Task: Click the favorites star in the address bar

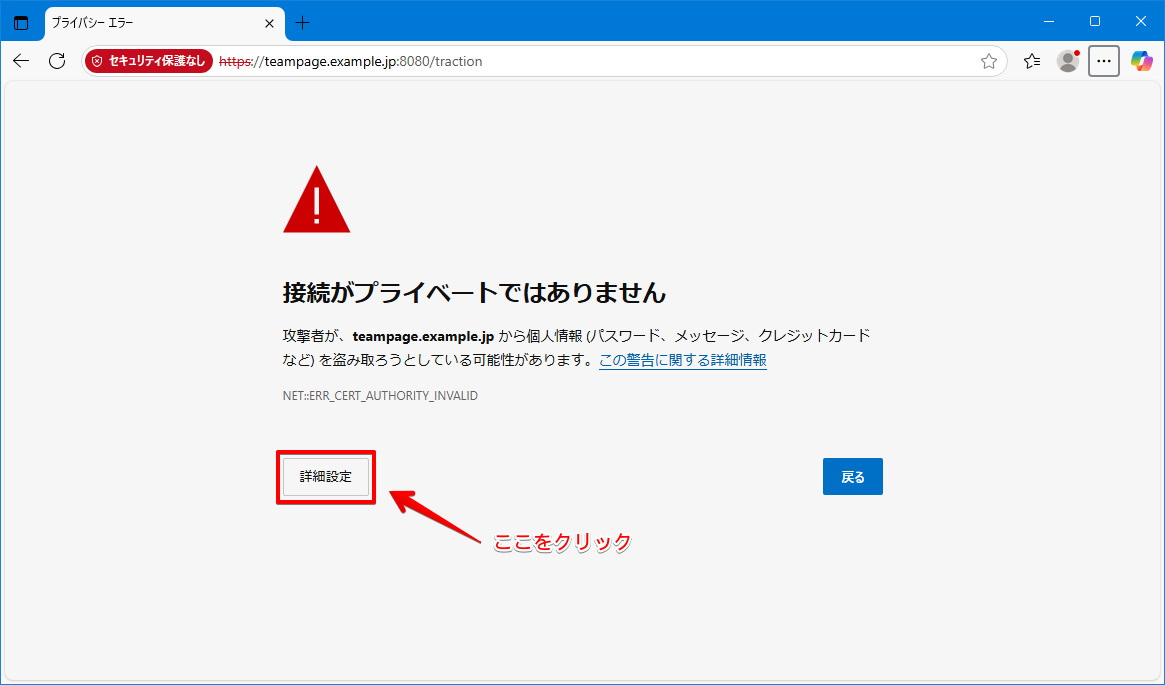Action: tap(989, 61)
